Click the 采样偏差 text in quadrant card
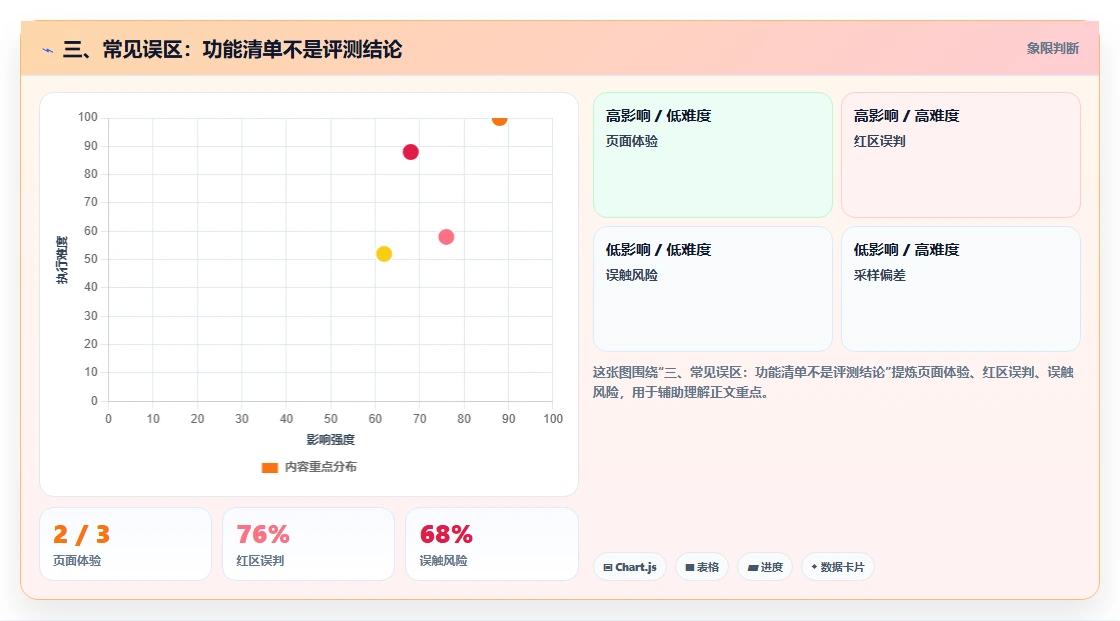 pos(880,275)
